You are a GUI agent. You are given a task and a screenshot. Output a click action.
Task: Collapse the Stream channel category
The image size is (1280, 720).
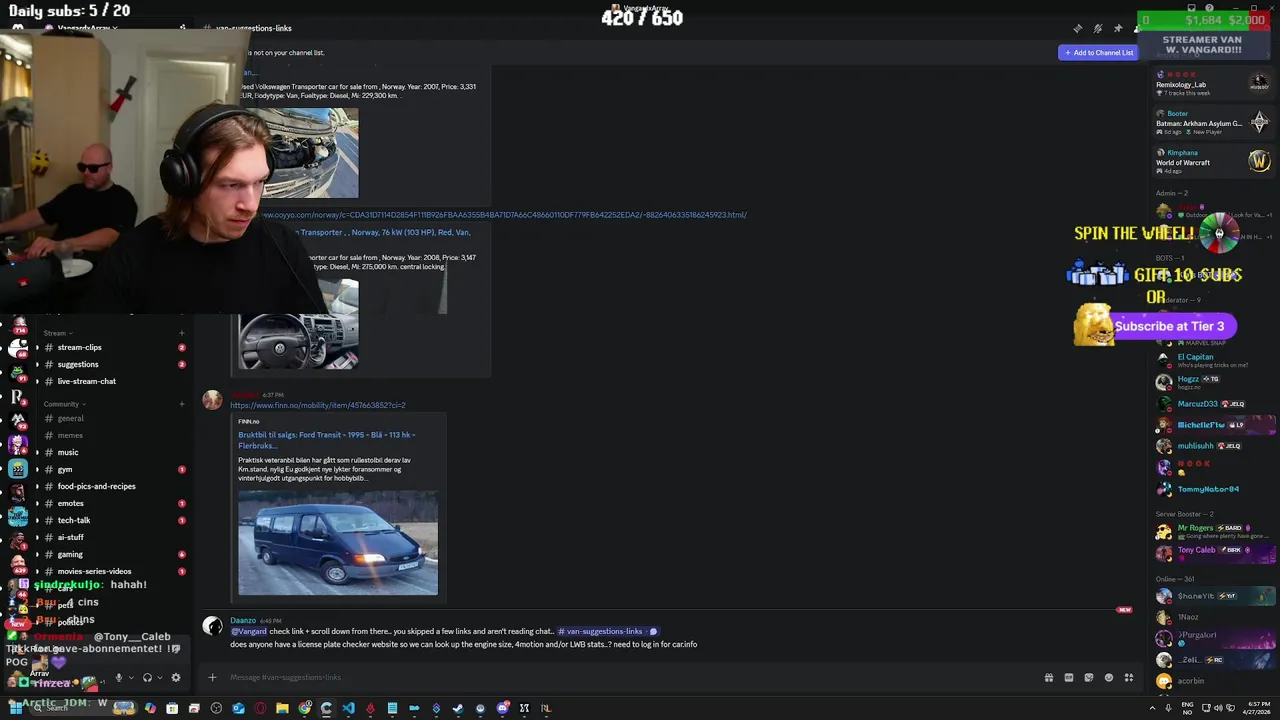[x=55, y=333]
